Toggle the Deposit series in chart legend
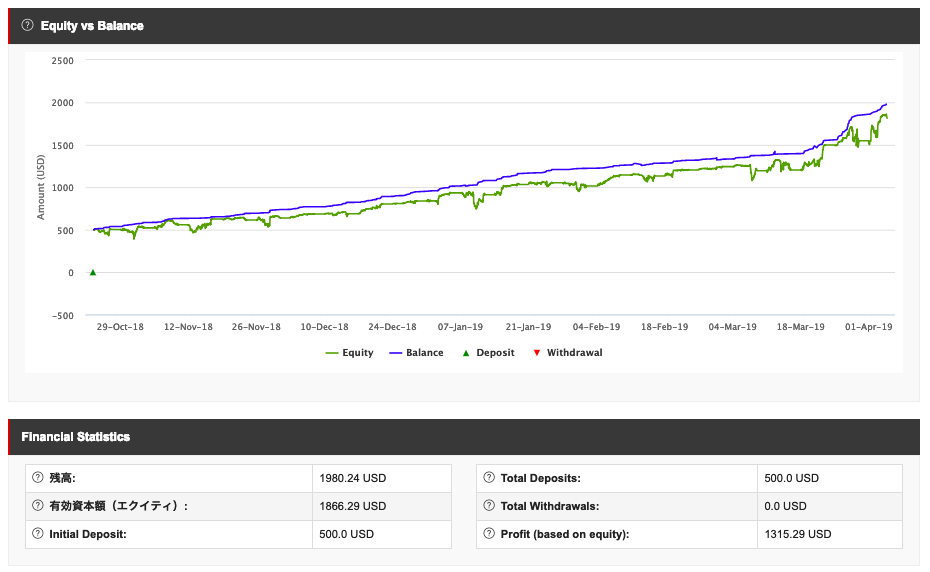 tap(488, 352)
